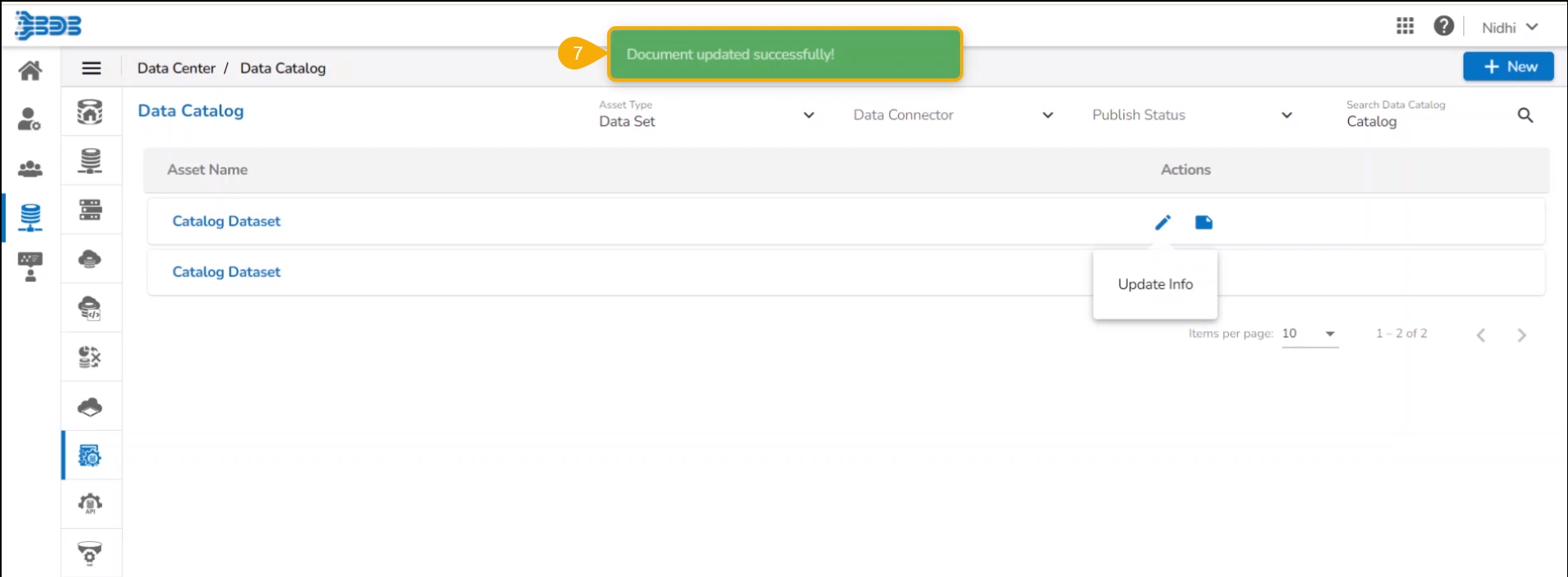Viewport: 1568px width, 577px height.
Task: Open the Asset Type dropdown
Action: click(707, 114)
